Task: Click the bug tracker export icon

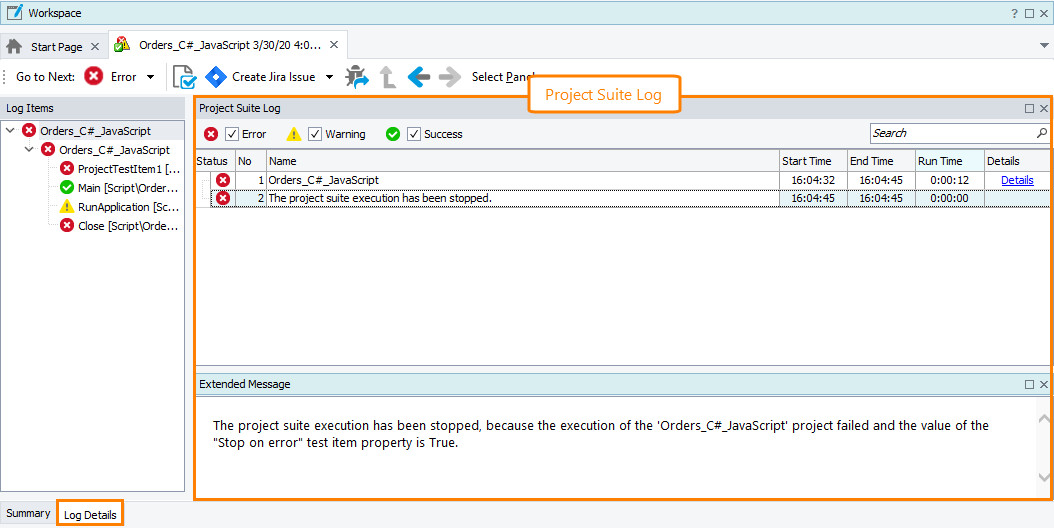Action: 356,77
